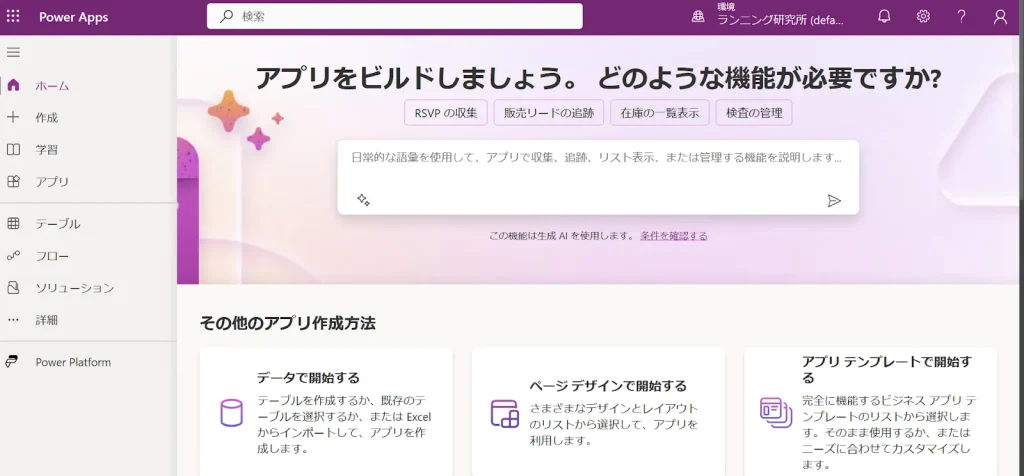This screenshot has height=476, width=1024.
Task: Go to ホーム in the sidebar
Action: click(52, 86)
